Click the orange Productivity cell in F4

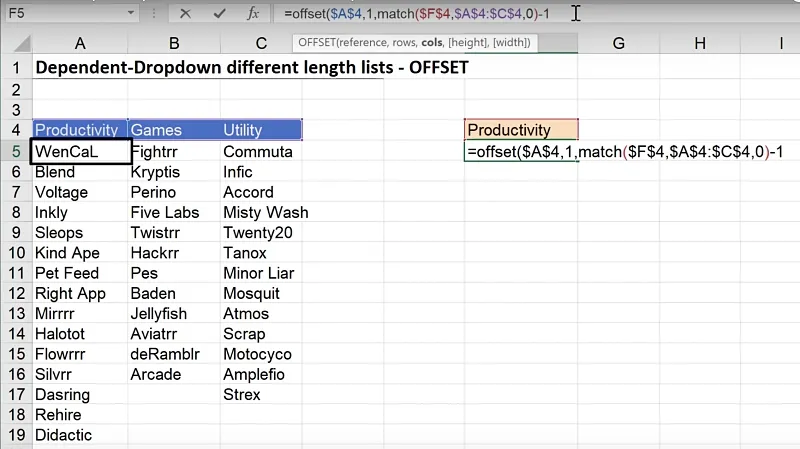[521, 130]
